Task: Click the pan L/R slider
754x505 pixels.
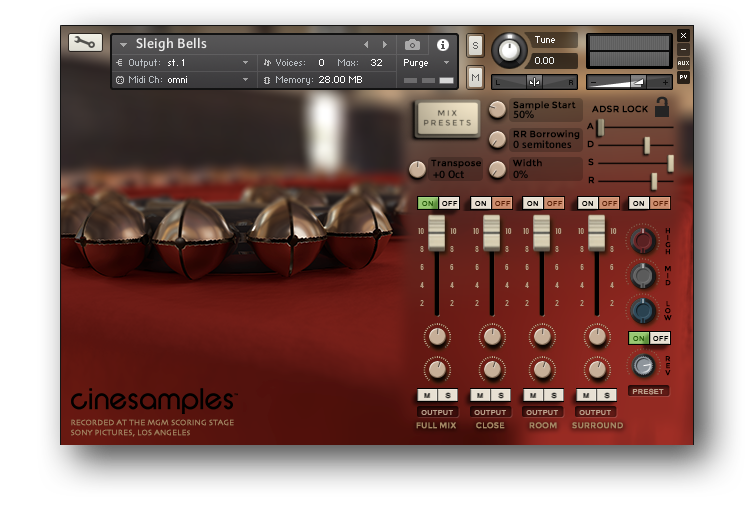Action: (x=534, y=82)
